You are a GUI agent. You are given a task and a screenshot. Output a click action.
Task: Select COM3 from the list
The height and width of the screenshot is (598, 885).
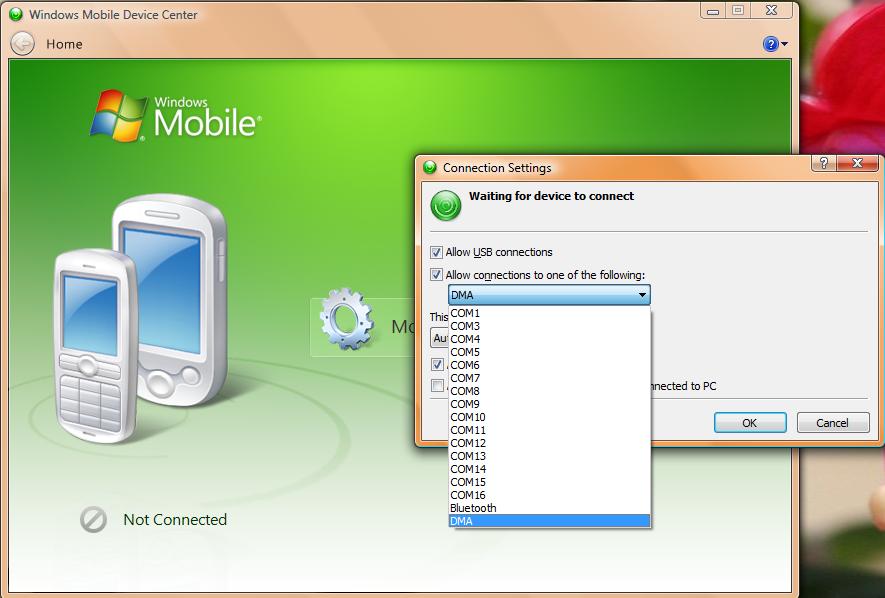coord(550,326)
